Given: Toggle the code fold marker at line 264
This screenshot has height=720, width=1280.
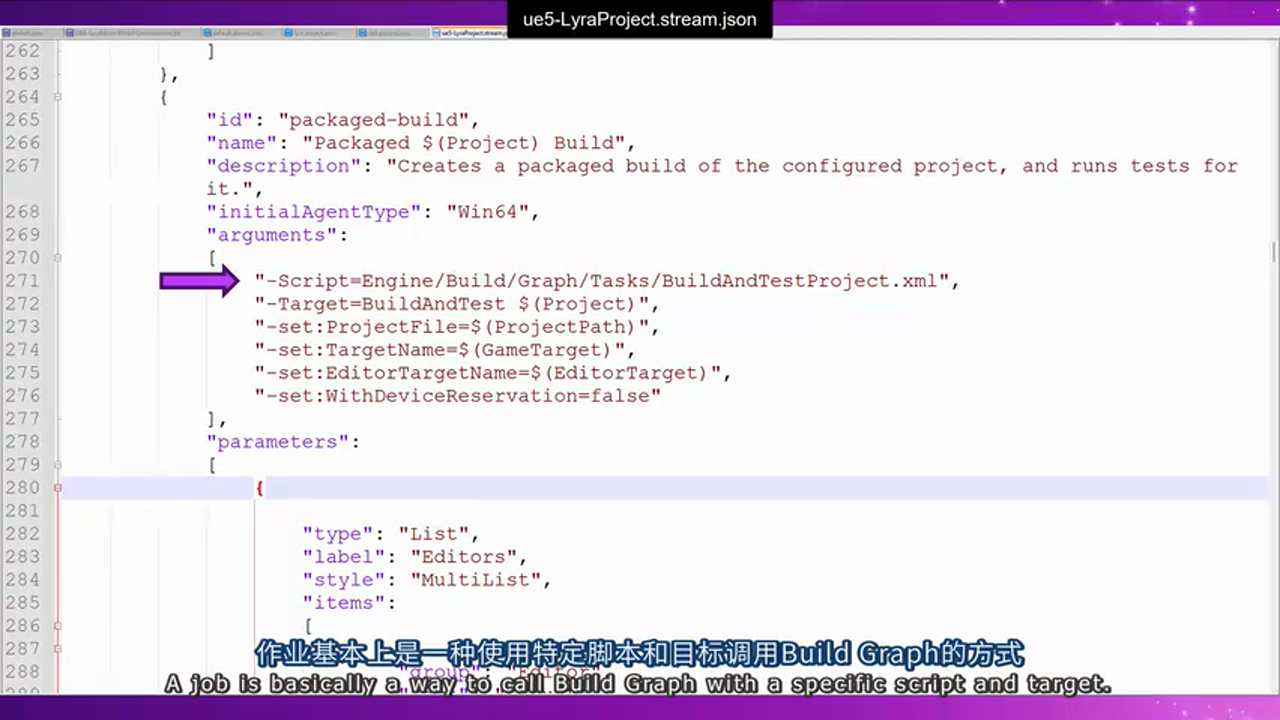Looking at the screenshot, I should [57, 96].
